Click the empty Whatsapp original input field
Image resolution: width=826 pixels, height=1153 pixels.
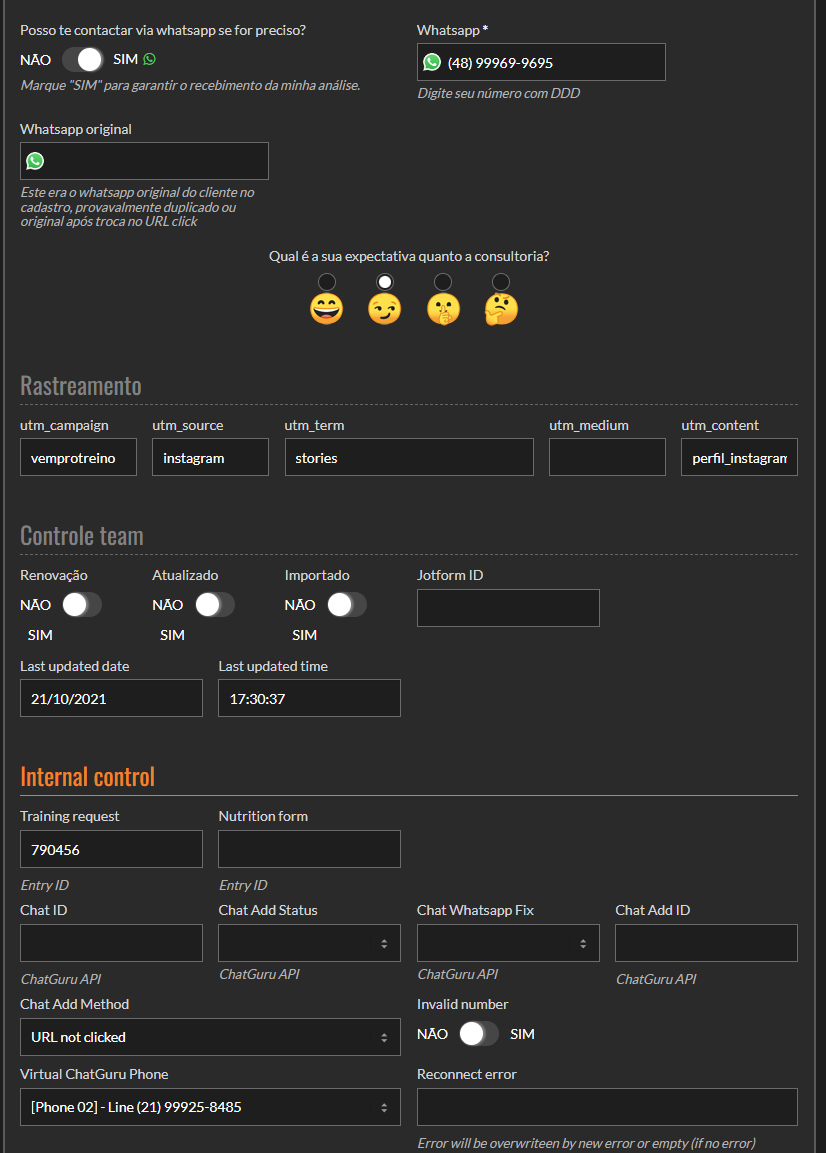coord(144,161)
